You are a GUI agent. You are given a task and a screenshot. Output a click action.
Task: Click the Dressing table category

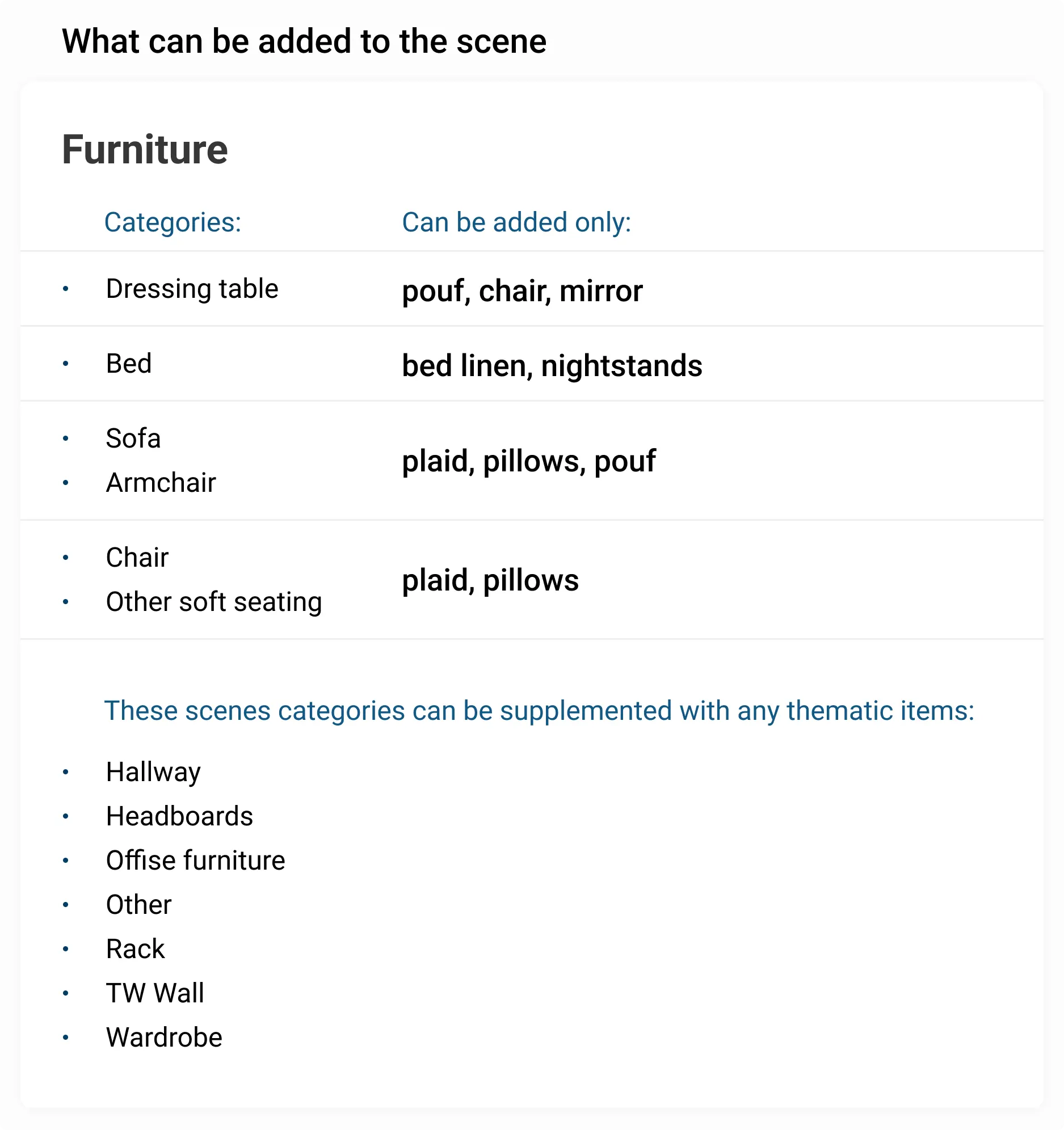point(192,289)
